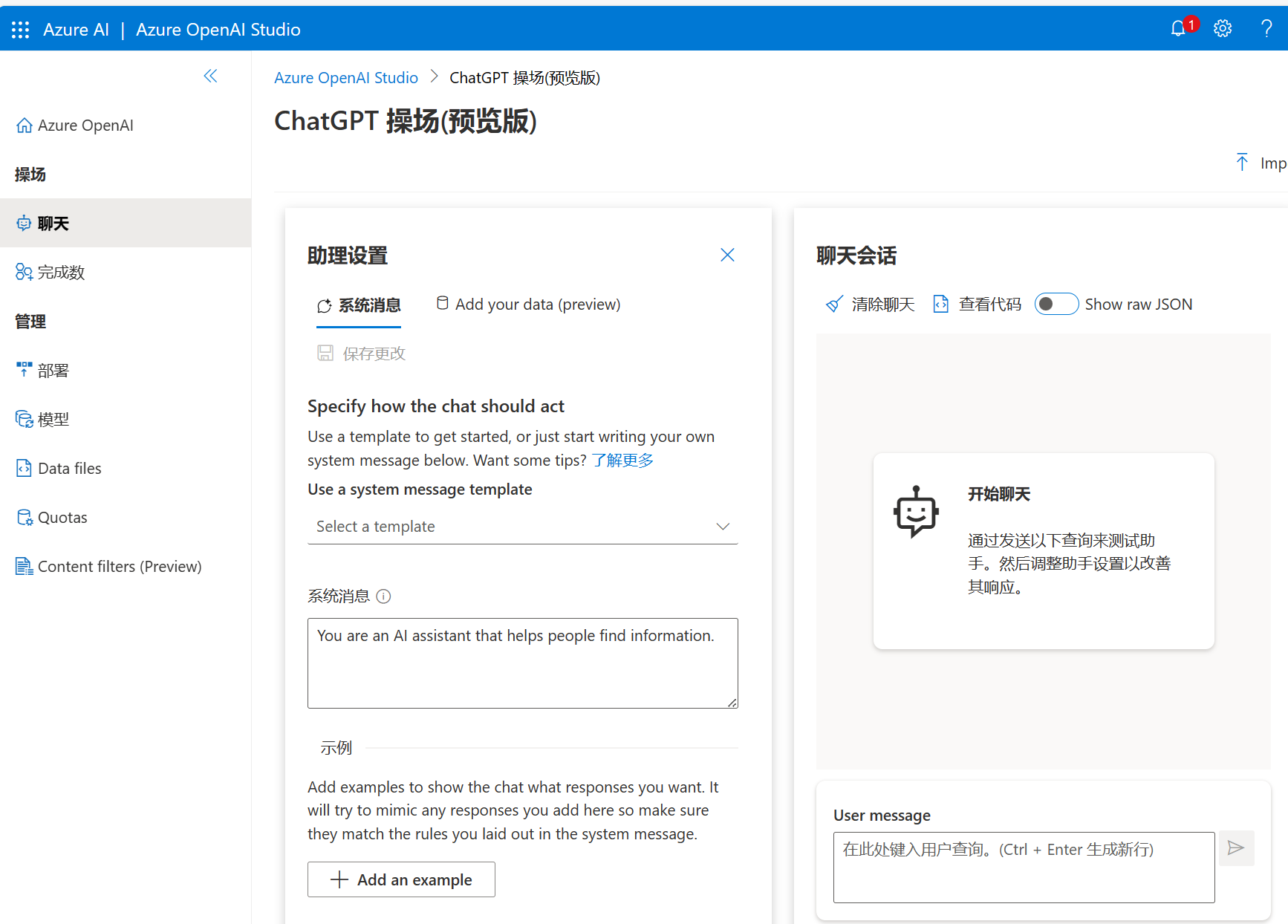
Task: Select the 系统消息 tab
Action: pyautogui.click(x=359, y=305)
